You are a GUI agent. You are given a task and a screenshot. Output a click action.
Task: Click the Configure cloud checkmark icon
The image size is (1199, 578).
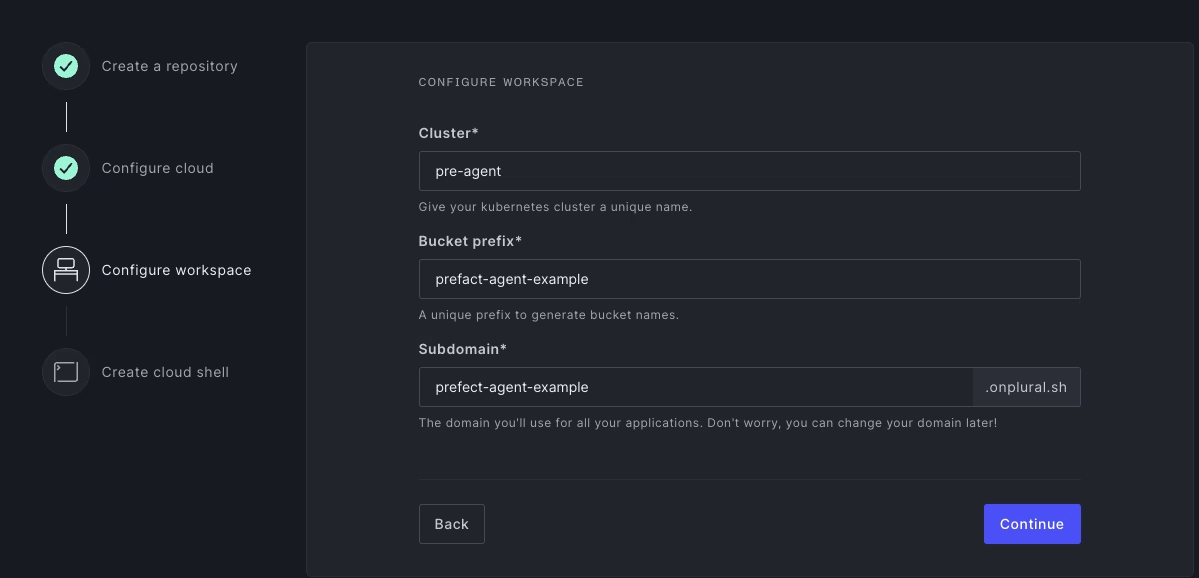pyautogui.click(x=66, y=168)
